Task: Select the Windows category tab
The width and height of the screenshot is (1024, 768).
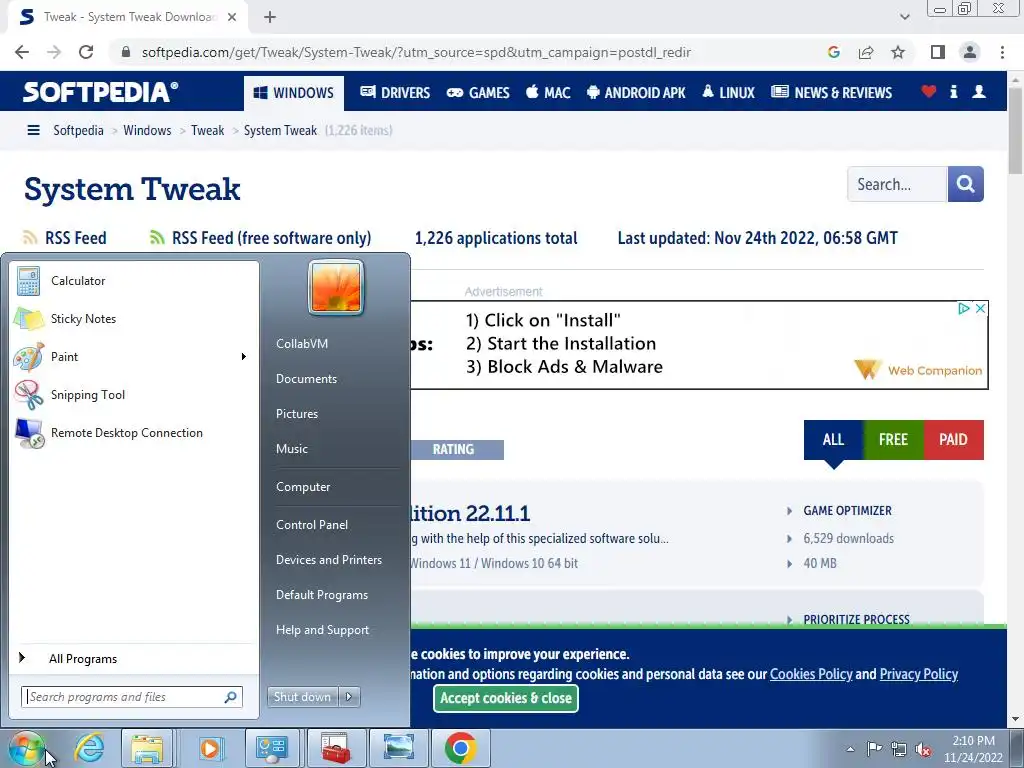Action: click(294, 93)
